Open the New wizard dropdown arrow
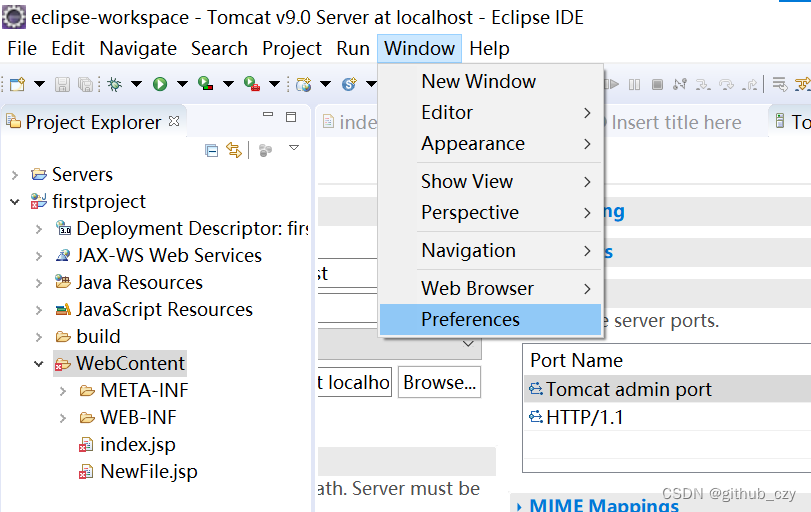Viewport: 811px width, 512px height. pos(39,84)
